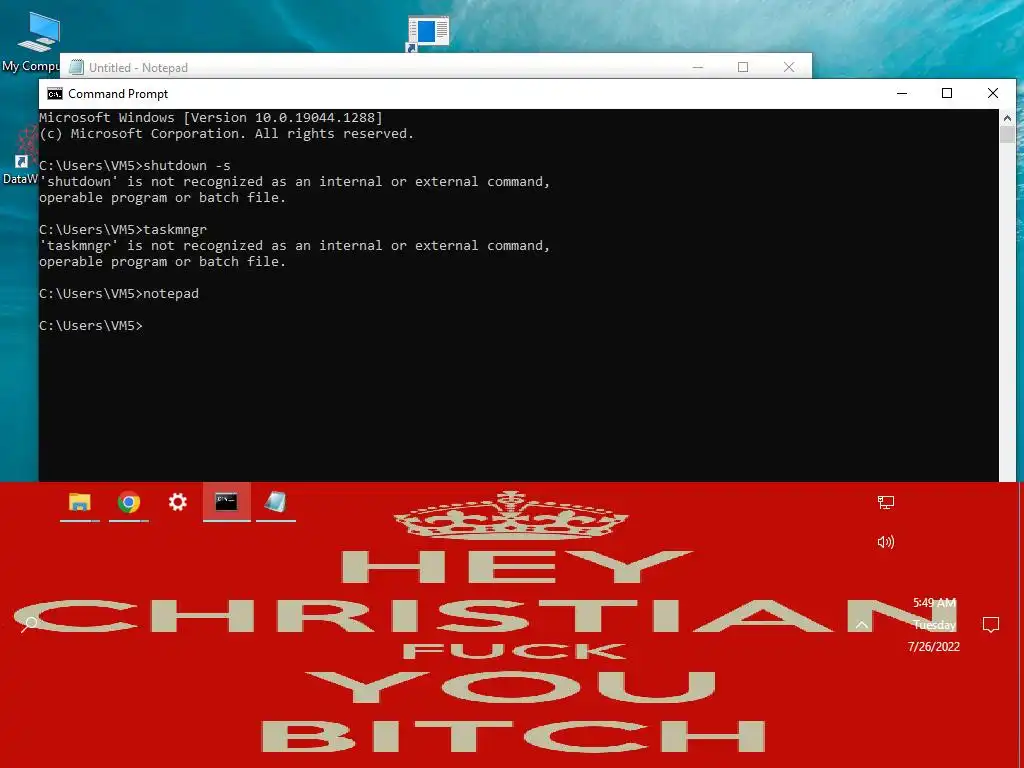
Task: Show hidden tray icons chevron
Action: [x=862, y=625]
